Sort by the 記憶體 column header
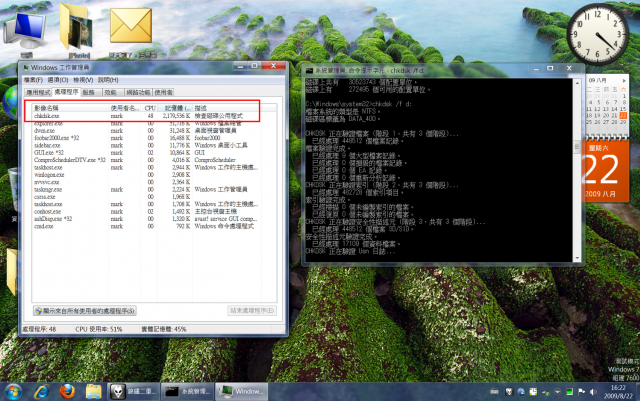The image size is (640, 401). [175, 108]
